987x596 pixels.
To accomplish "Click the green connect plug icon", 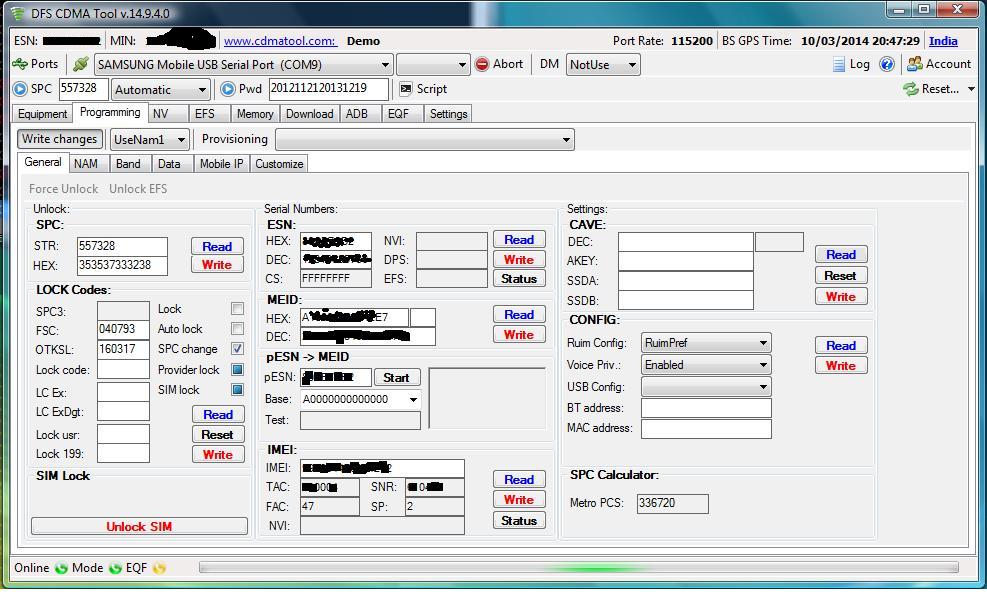I will pyautogui.click(x=81, y=64).
